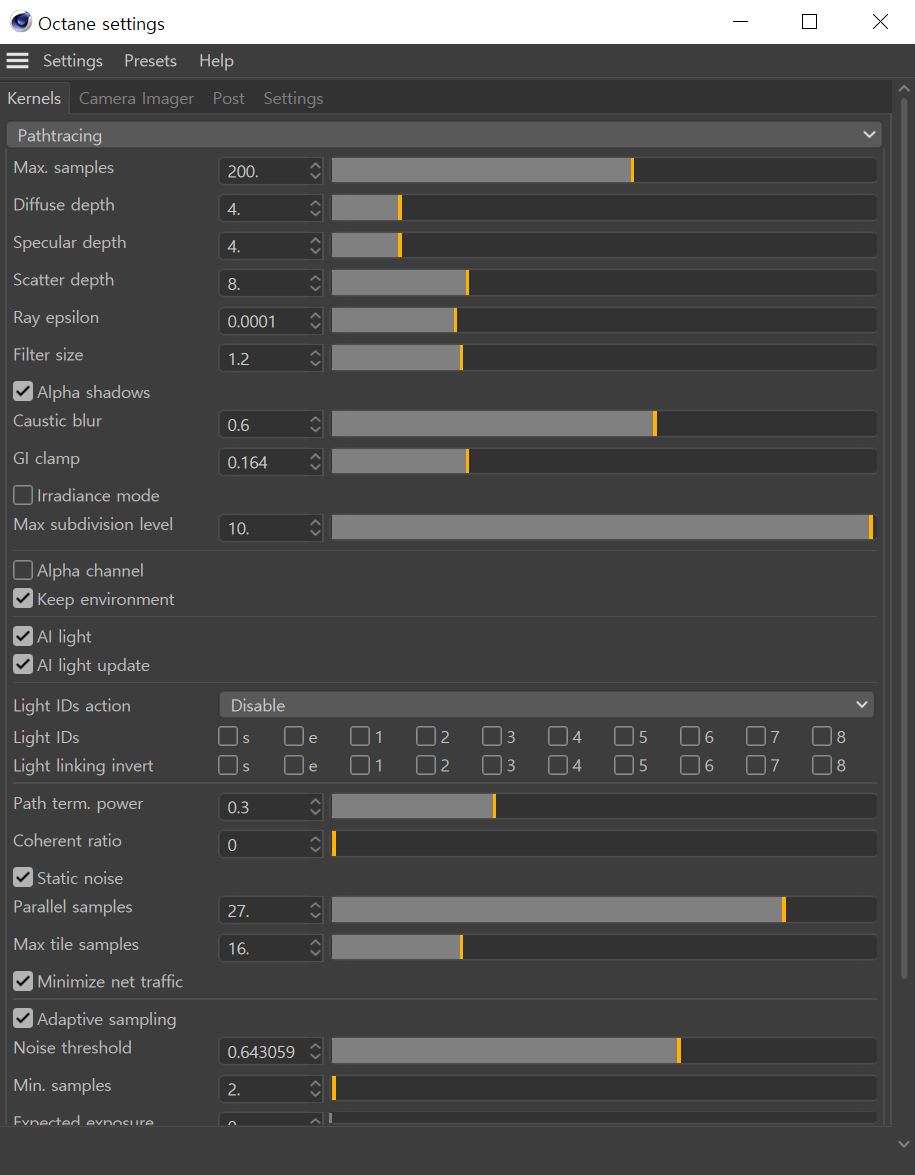Switch to the Post tab
The height and width of the screenshot is (1175, 915).
coord(229,98)
